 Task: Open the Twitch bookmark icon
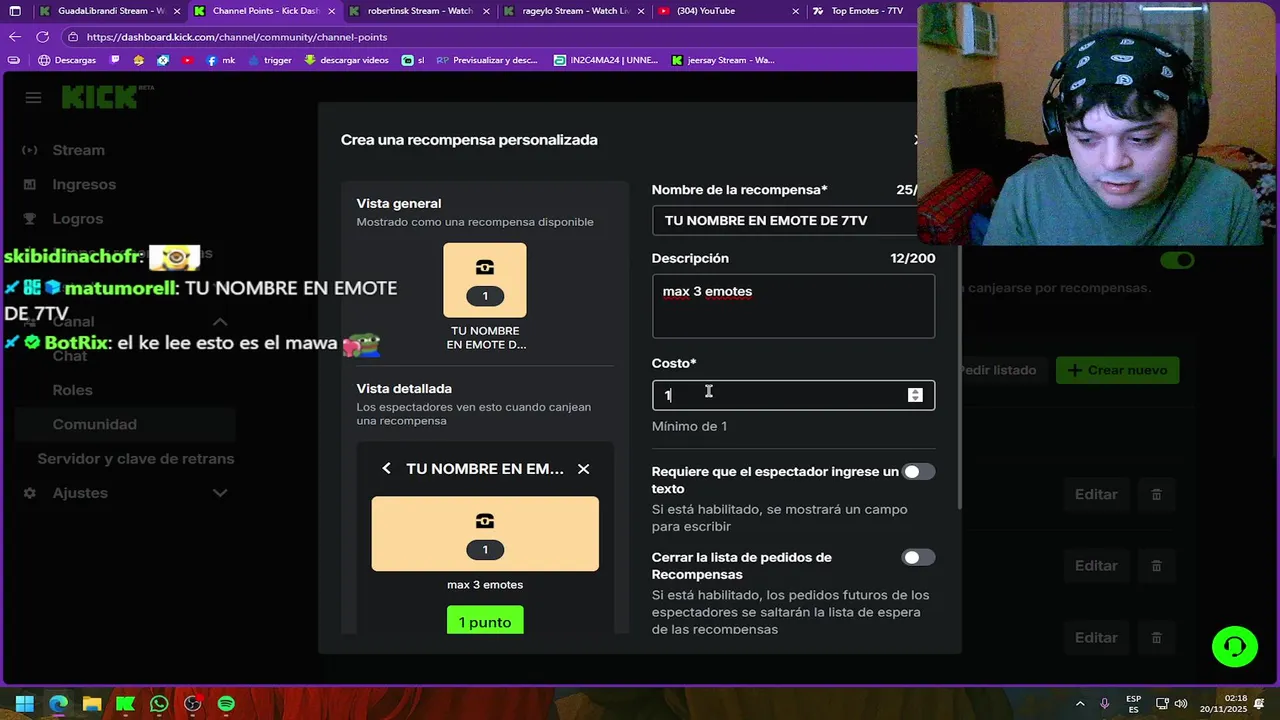[114, 60]
